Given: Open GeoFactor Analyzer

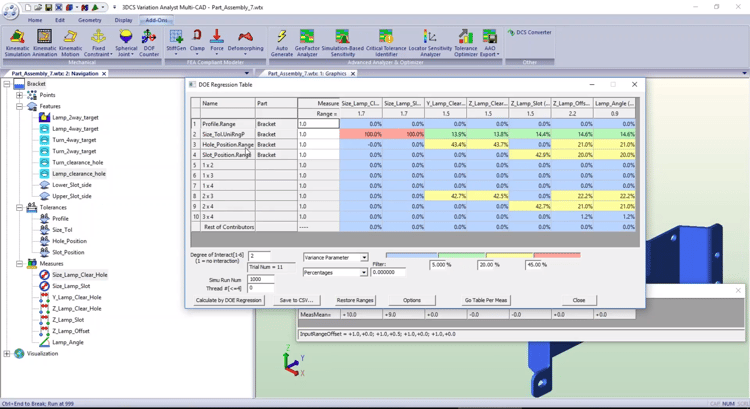Looking at the screenshot, I should (307, 43).
